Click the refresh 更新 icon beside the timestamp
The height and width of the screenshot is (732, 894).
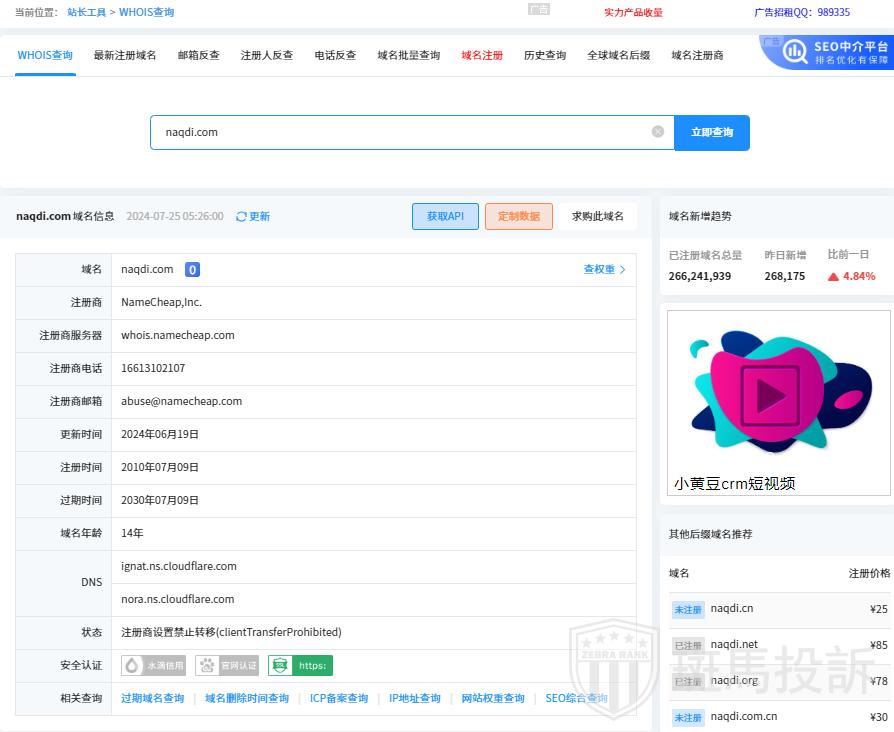242,217
